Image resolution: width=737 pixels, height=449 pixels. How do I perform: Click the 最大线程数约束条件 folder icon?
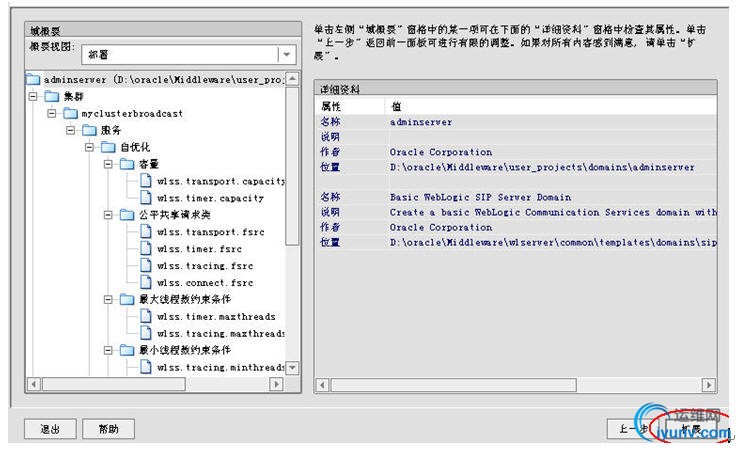click(x=127, y=299)
